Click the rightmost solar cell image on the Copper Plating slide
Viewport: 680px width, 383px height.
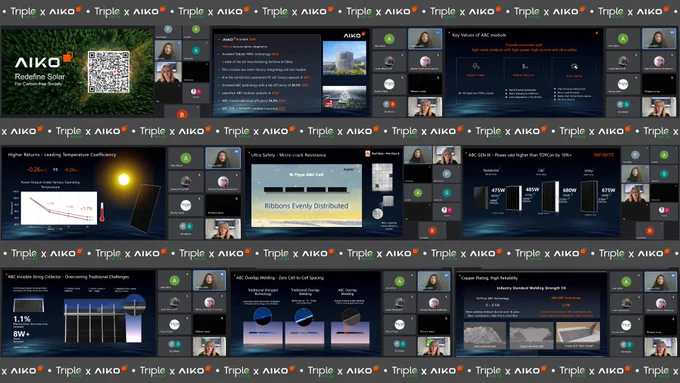579,335
